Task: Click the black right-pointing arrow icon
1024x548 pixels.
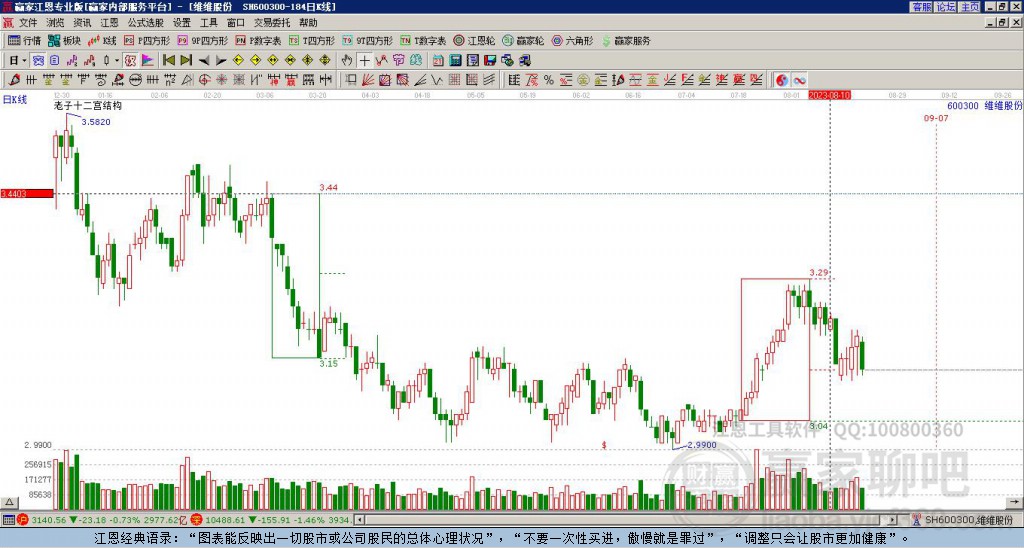Action: pos(221,61)
